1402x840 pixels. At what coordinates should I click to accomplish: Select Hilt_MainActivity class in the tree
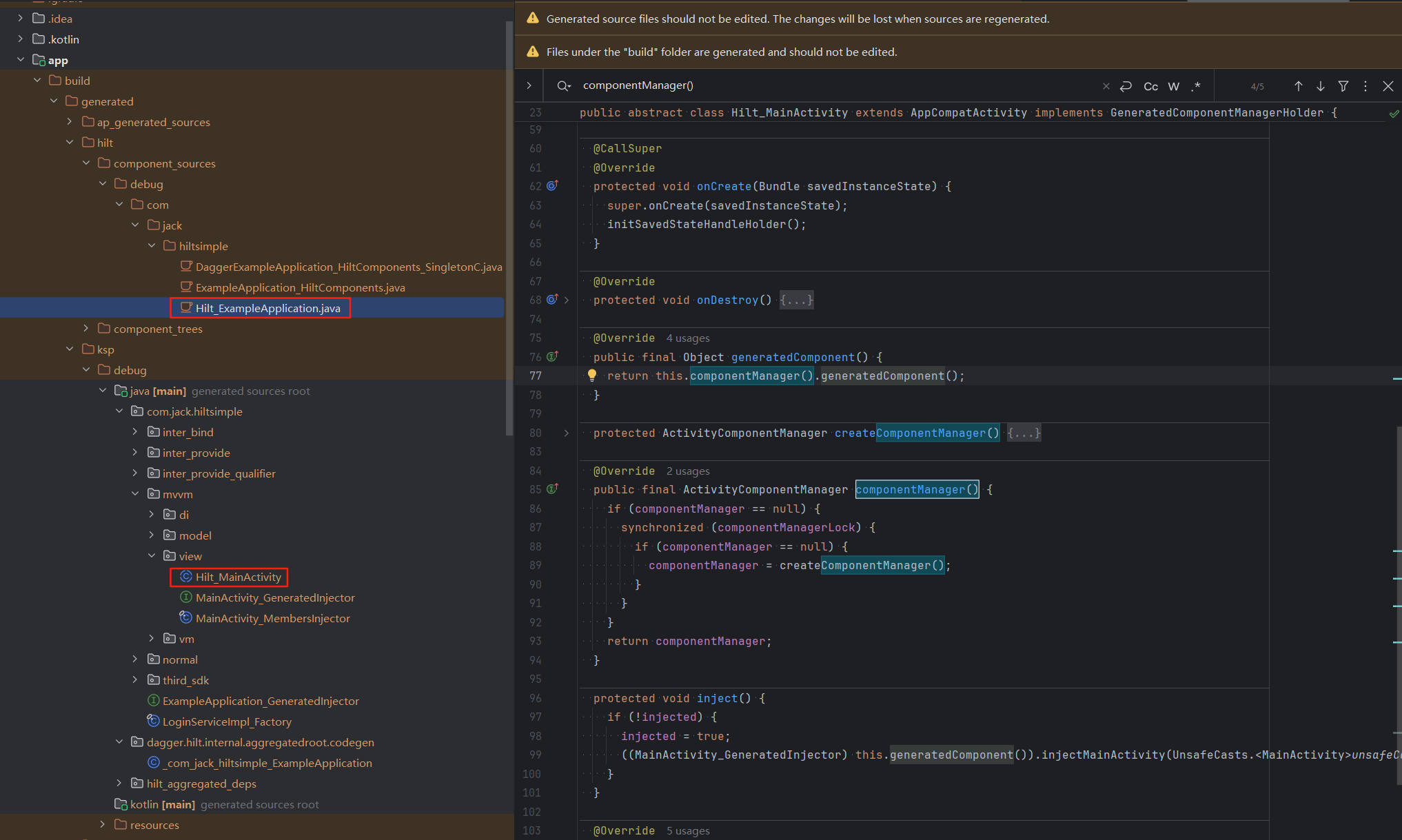point(238,577)
